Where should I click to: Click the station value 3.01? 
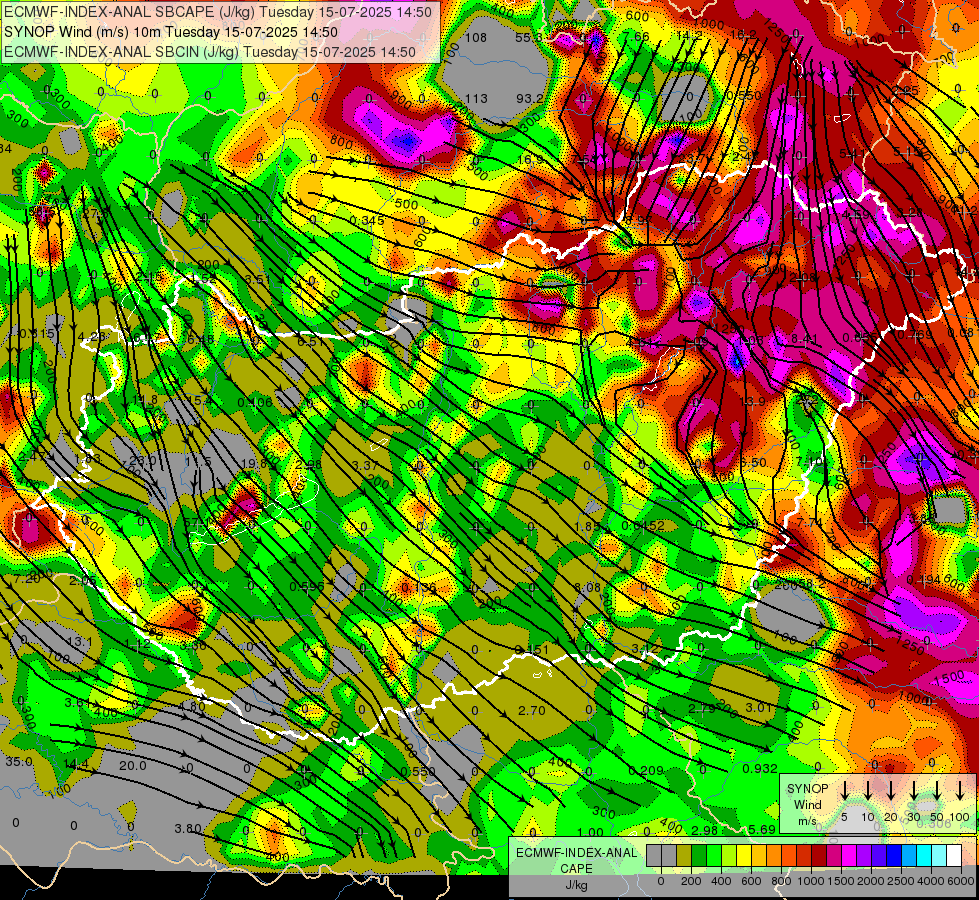pos(759,707)
